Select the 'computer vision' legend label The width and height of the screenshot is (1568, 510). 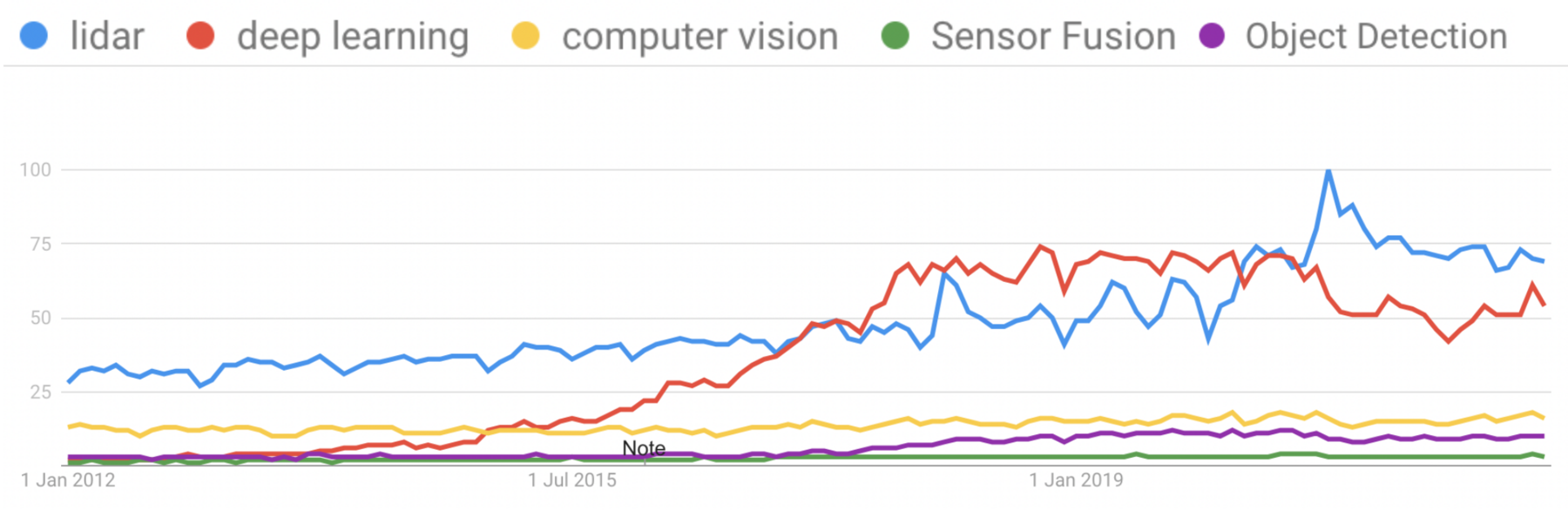tap(700, 37)
